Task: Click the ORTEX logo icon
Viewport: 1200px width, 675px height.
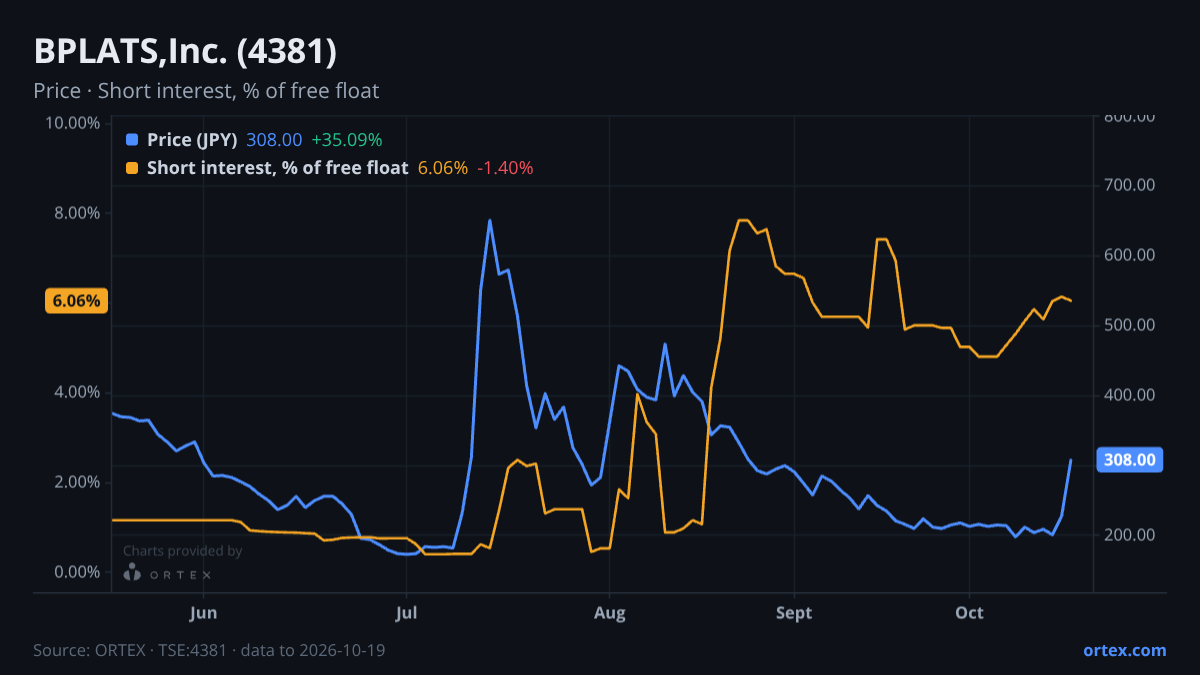Action: click(132, 572)
